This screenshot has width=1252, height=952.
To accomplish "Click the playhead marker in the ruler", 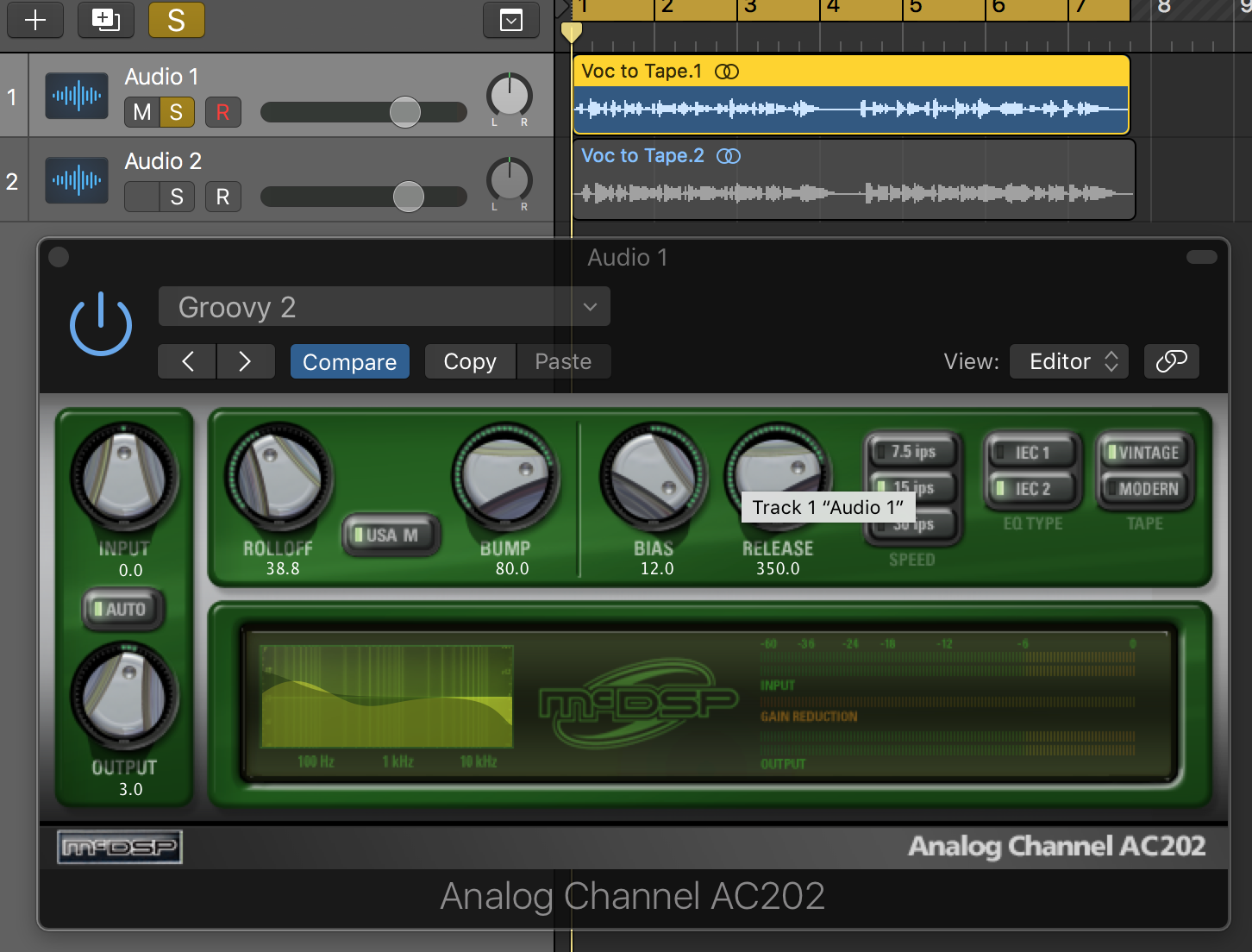I will click(x=571, y=33).
